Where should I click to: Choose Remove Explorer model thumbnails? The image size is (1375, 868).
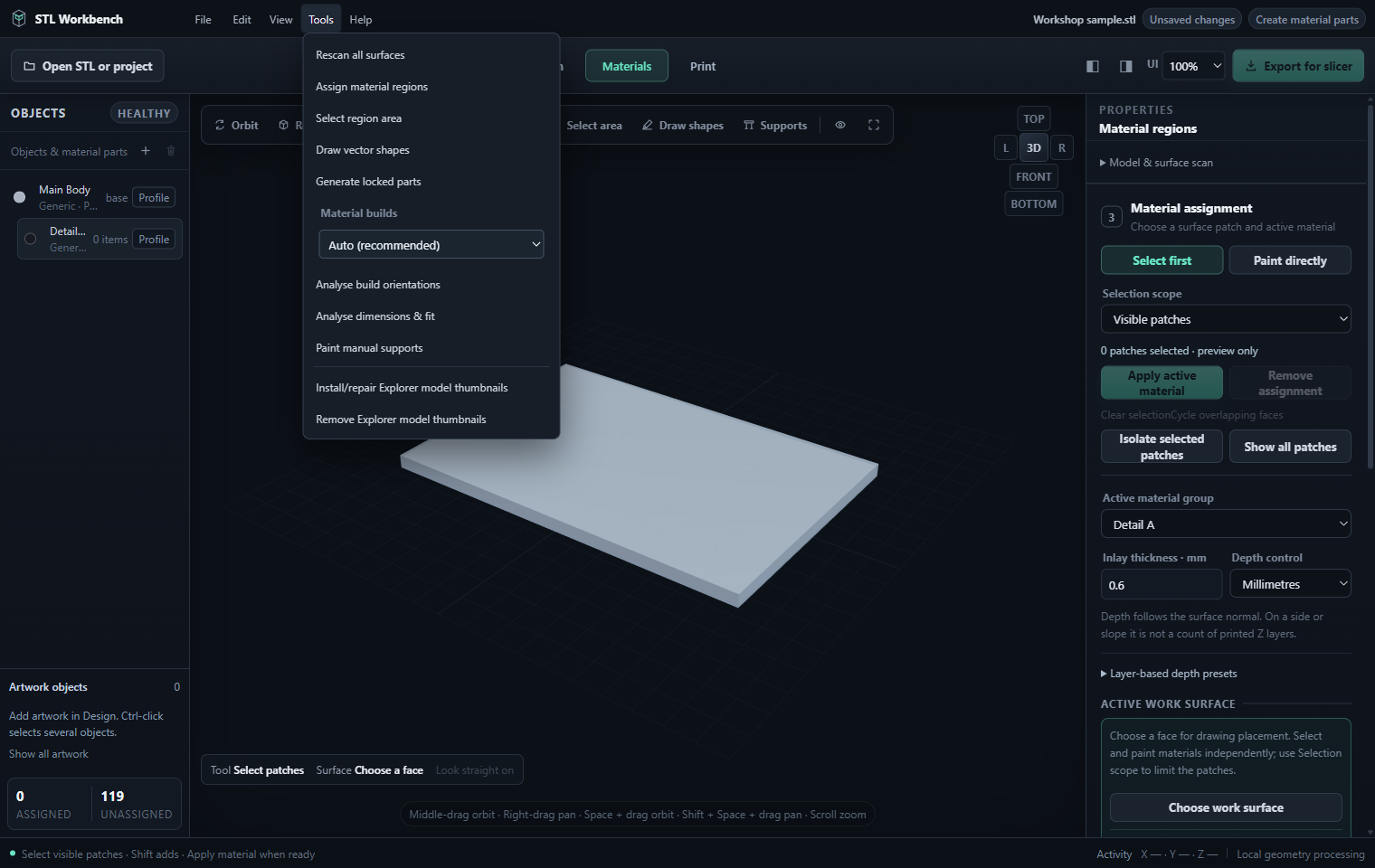pos(431,420)
